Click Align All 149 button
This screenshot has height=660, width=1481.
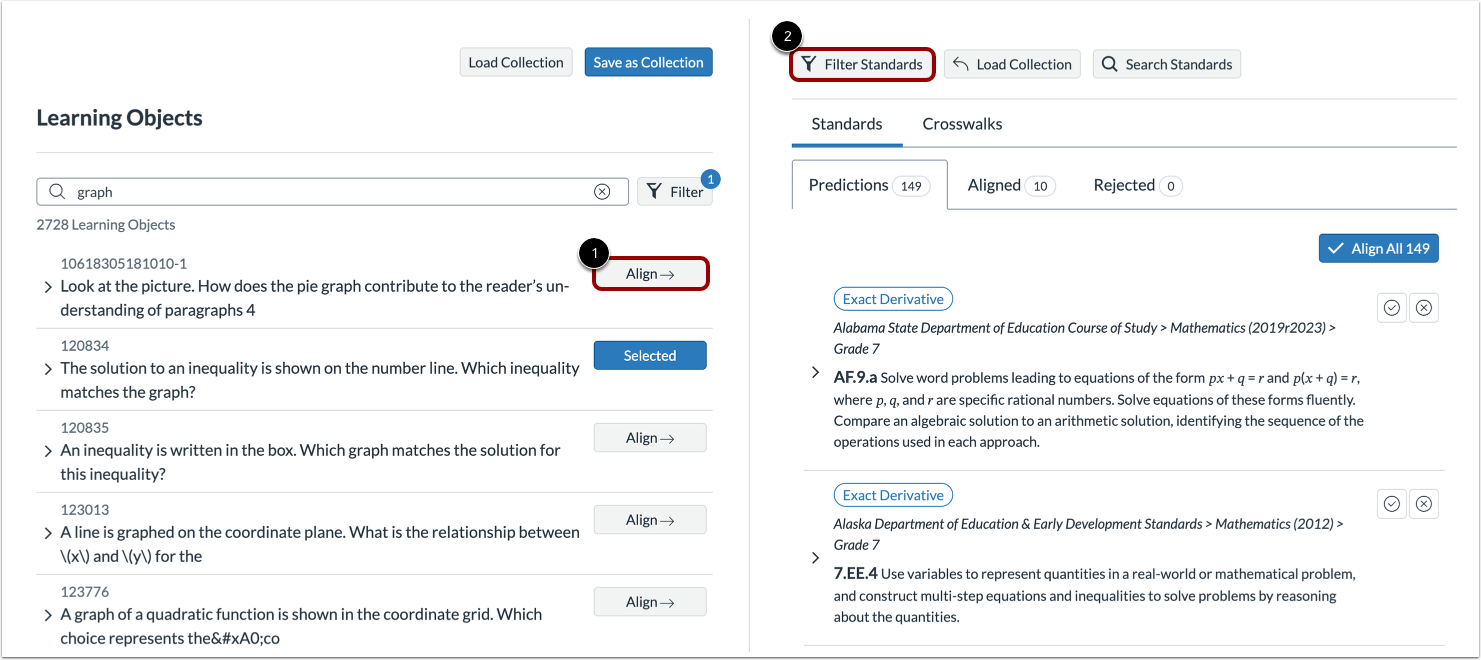tap(1379, 249)
